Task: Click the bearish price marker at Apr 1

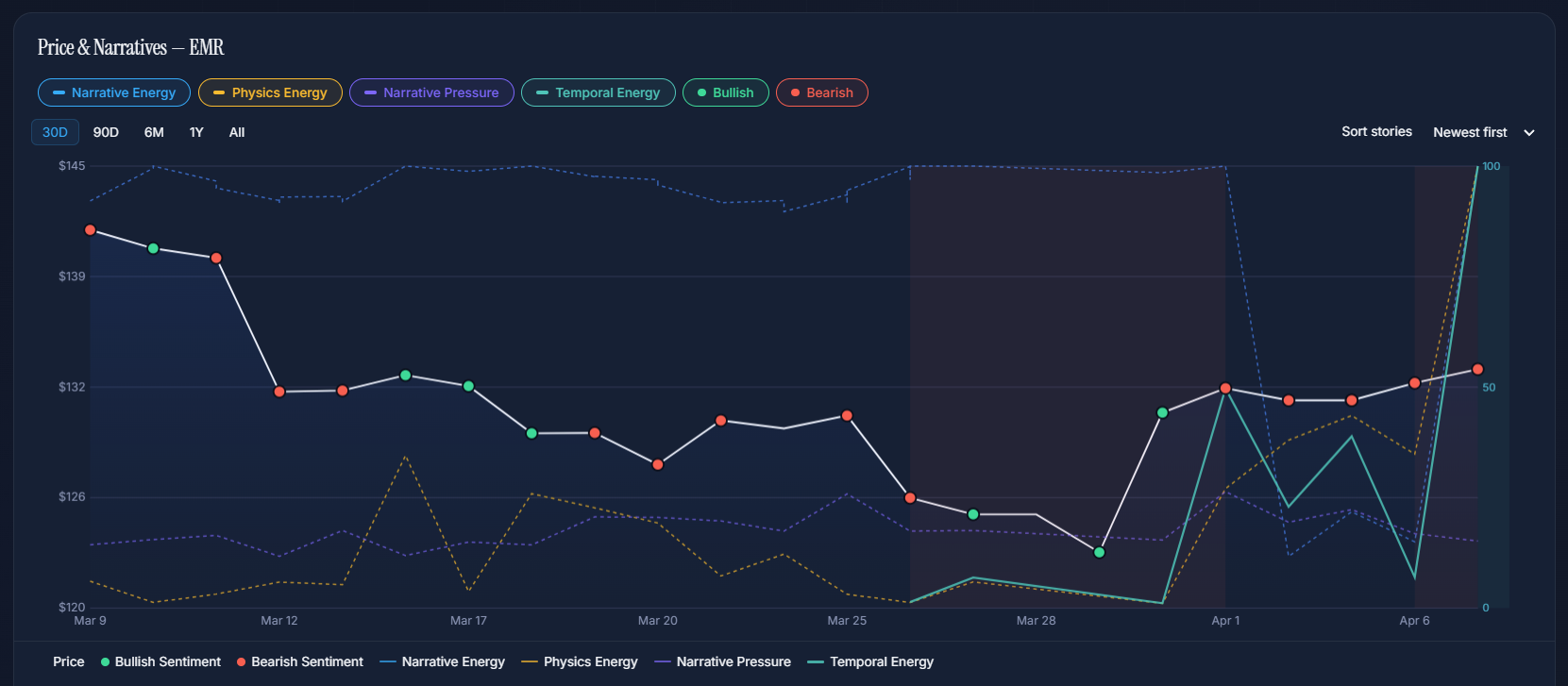Action: [1225, 389]
